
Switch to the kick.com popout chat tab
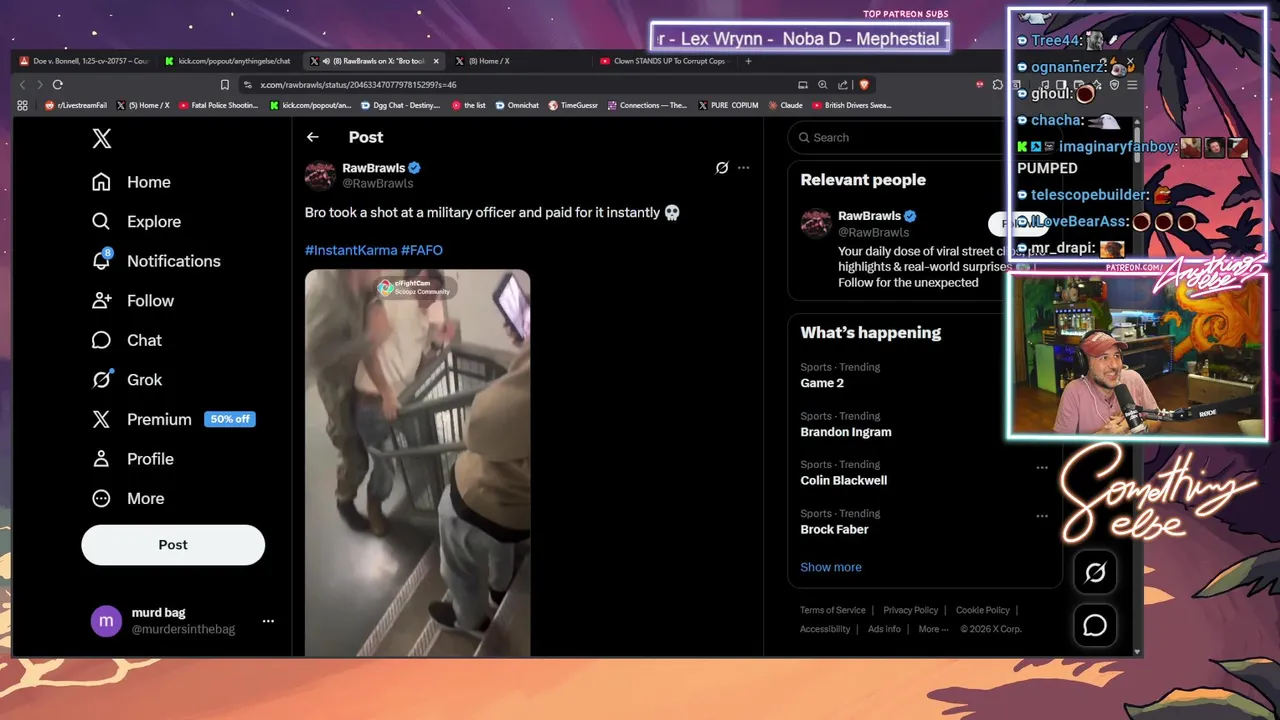pyautogui.click(x=229, y=61)
